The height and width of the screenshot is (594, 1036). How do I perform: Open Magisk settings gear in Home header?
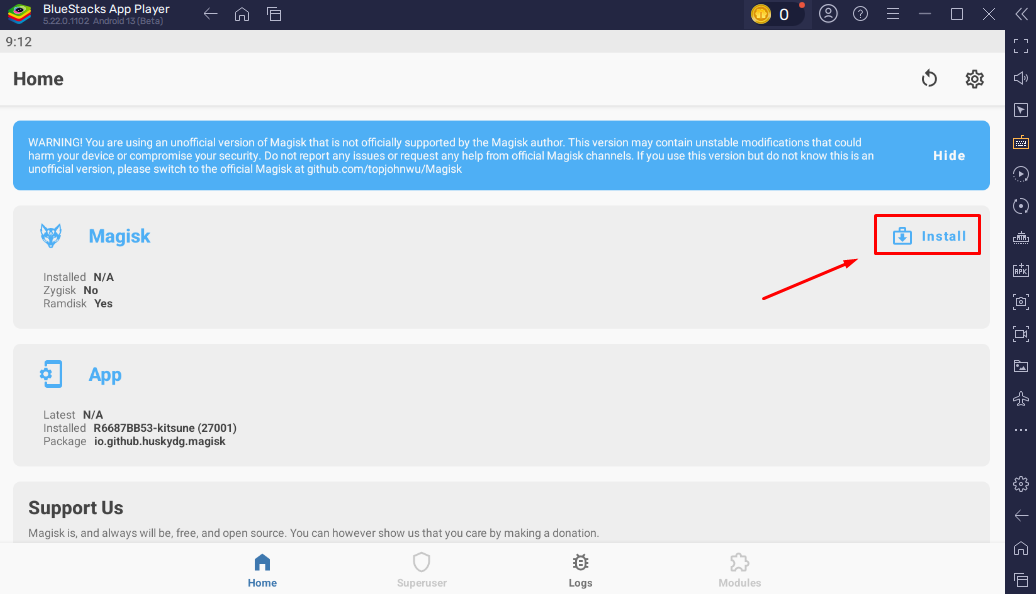click(975, 79)
